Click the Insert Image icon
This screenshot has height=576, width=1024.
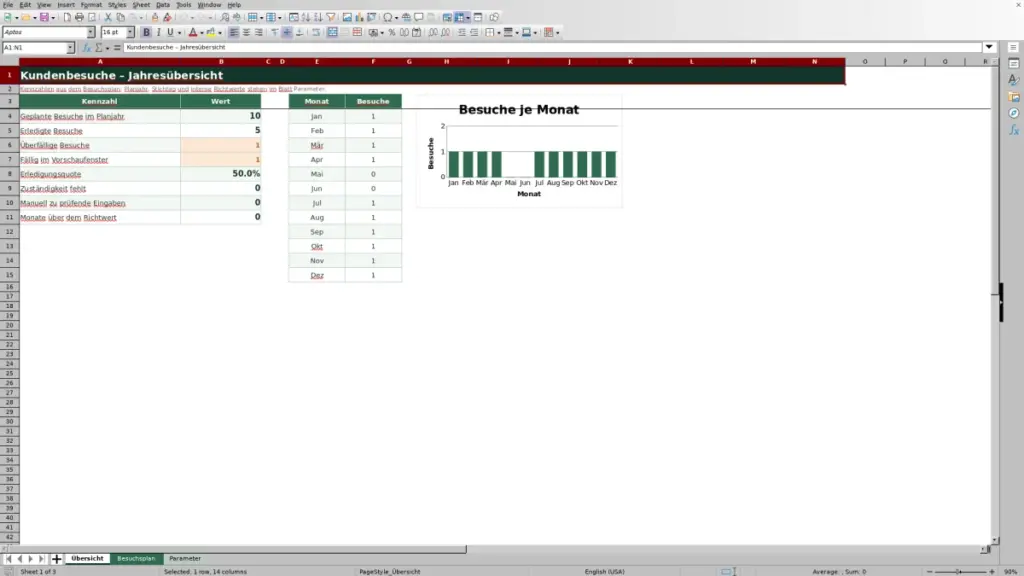pos(347,17)
